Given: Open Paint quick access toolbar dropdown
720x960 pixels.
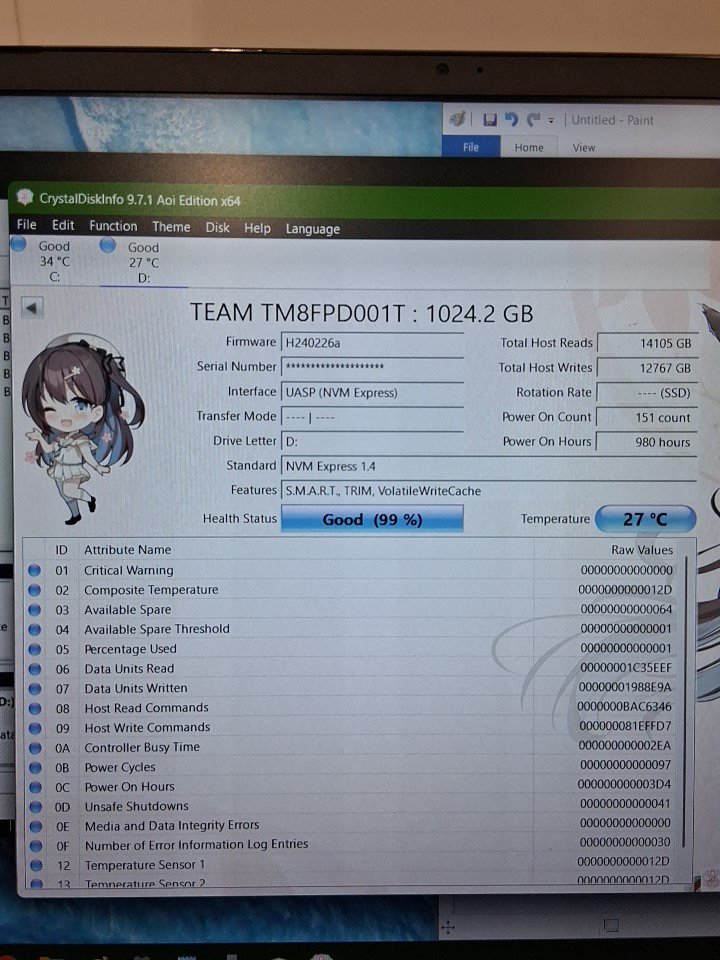Looking at the screenshot, I should click(552, 121).
